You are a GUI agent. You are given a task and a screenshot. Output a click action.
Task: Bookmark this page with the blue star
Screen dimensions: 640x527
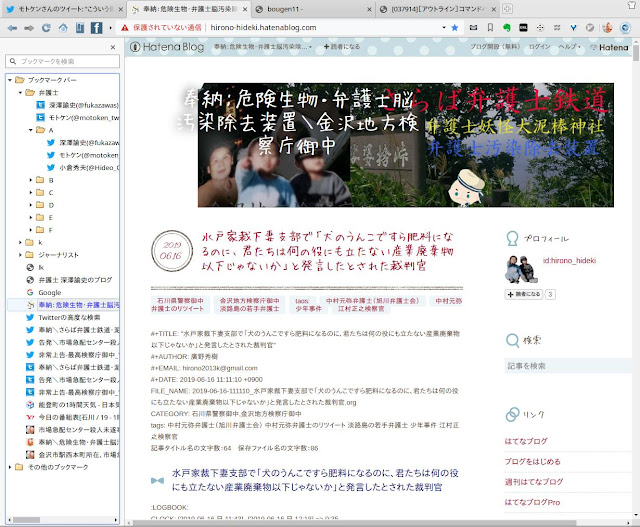(x=455, y=28)
